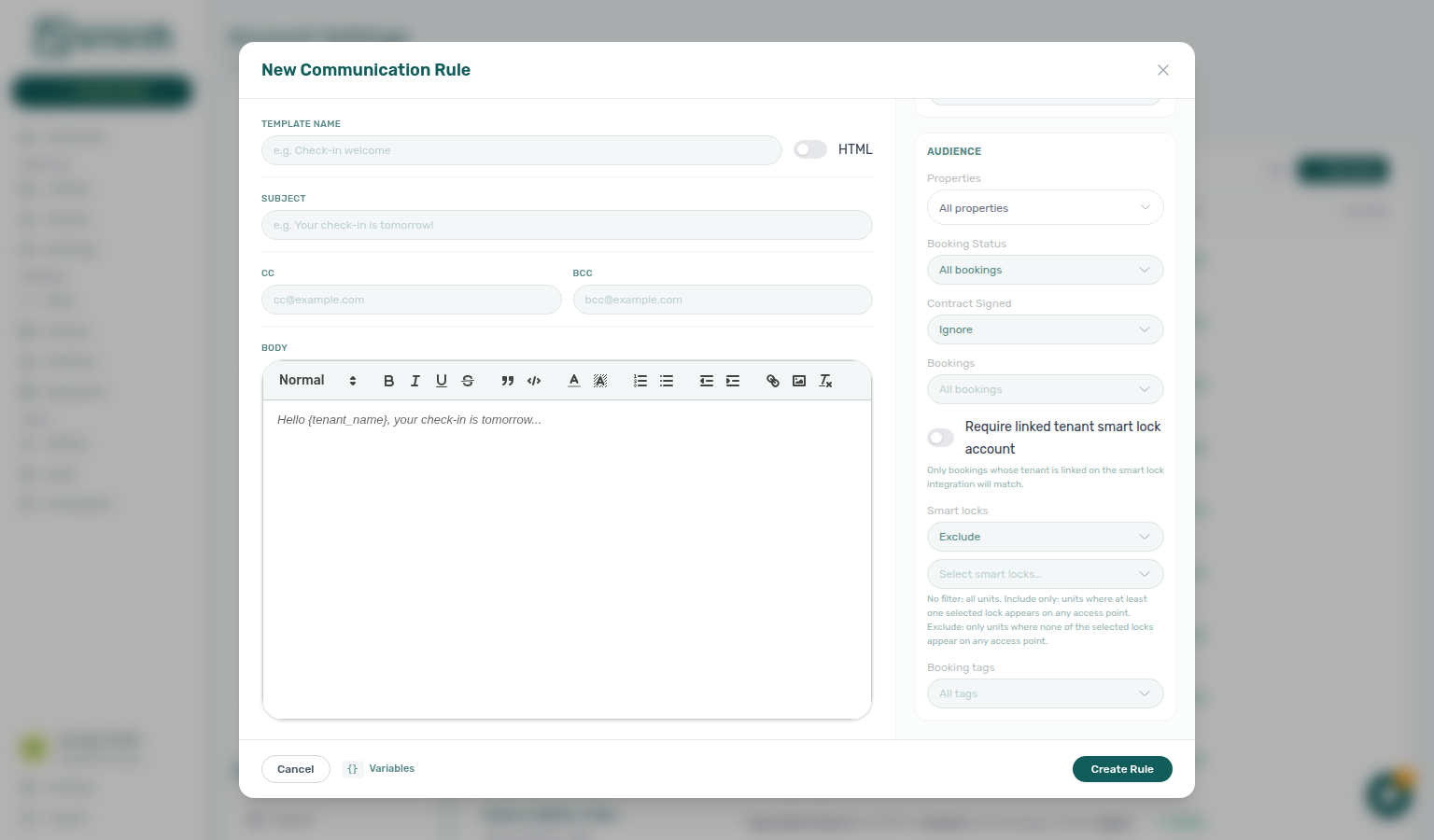The height and width of the screenshot is (840, 1434).
Task: Clear text formatting in the body
Action: [x=825, y=381]
